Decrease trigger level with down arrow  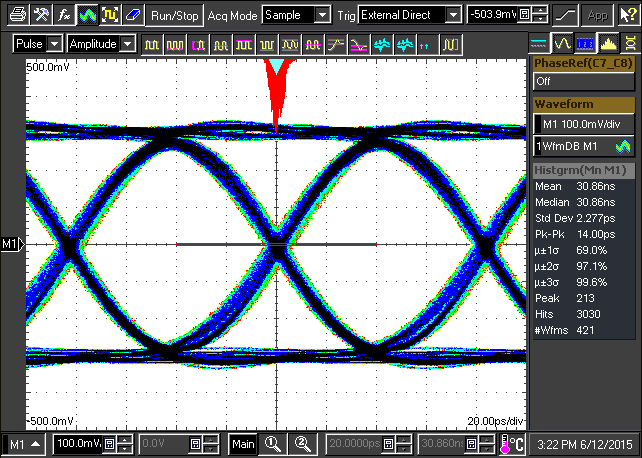[541, 20]
